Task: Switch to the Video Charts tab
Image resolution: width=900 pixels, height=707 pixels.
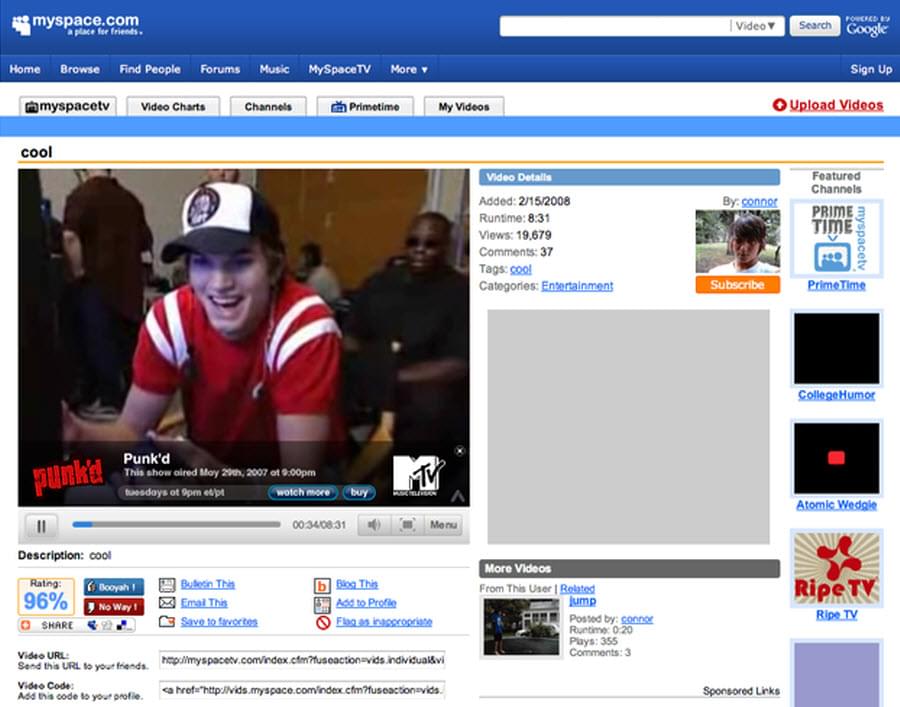Action: 173,107
